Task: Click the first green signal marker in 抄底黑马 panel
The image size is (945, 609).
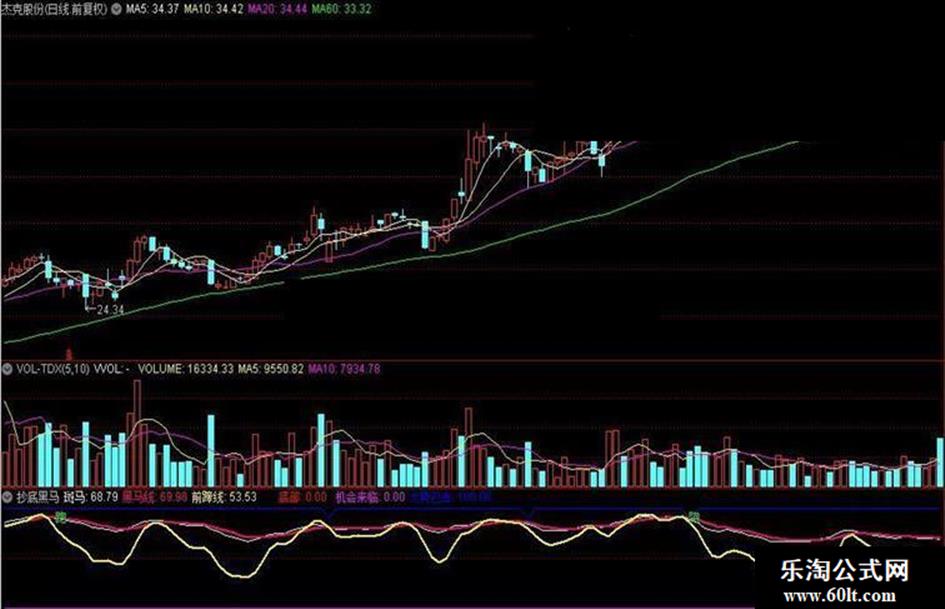Action: (x=61, y=517)
